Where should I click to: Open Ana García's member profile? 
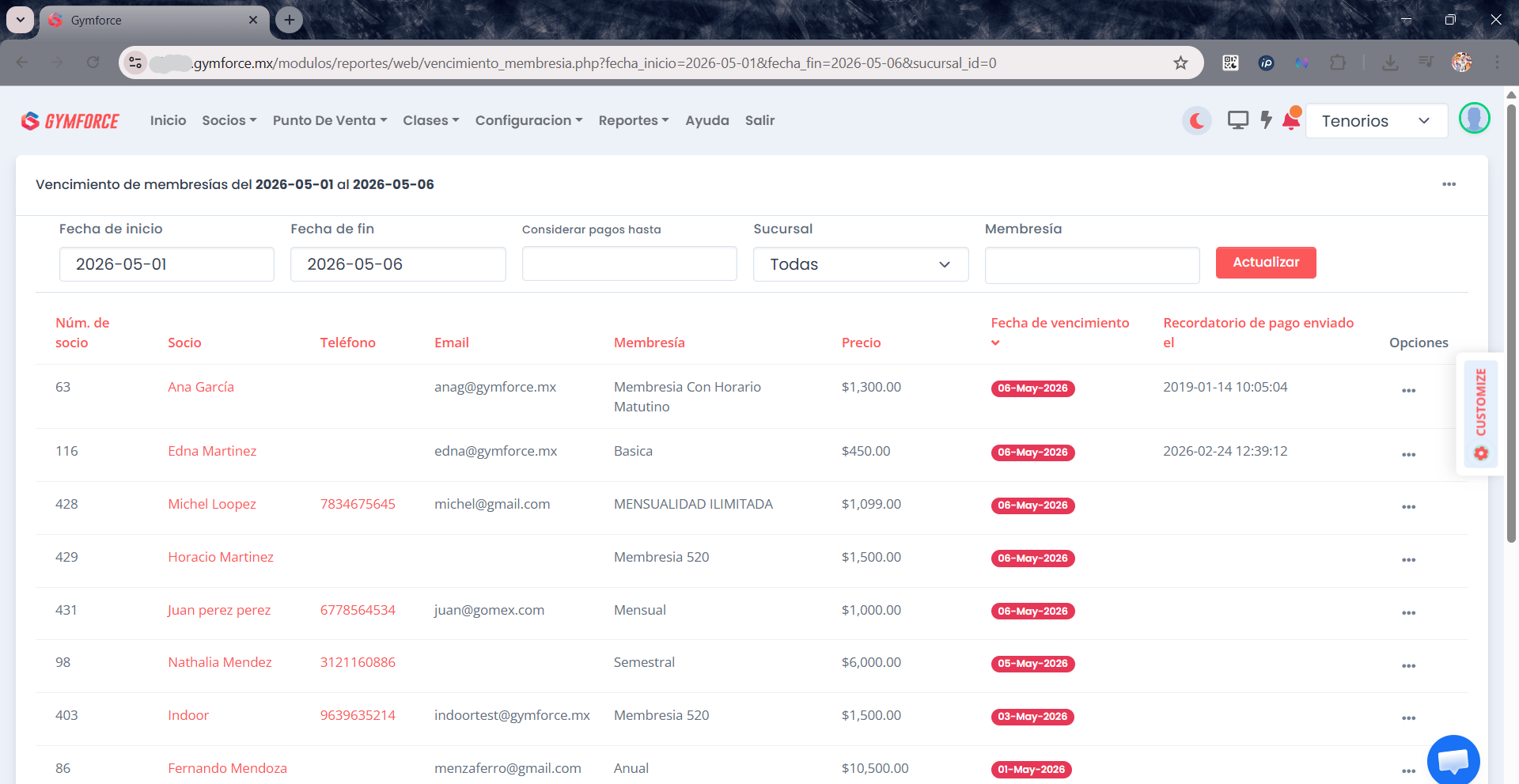pyautogui.click(x=201, y=387)
